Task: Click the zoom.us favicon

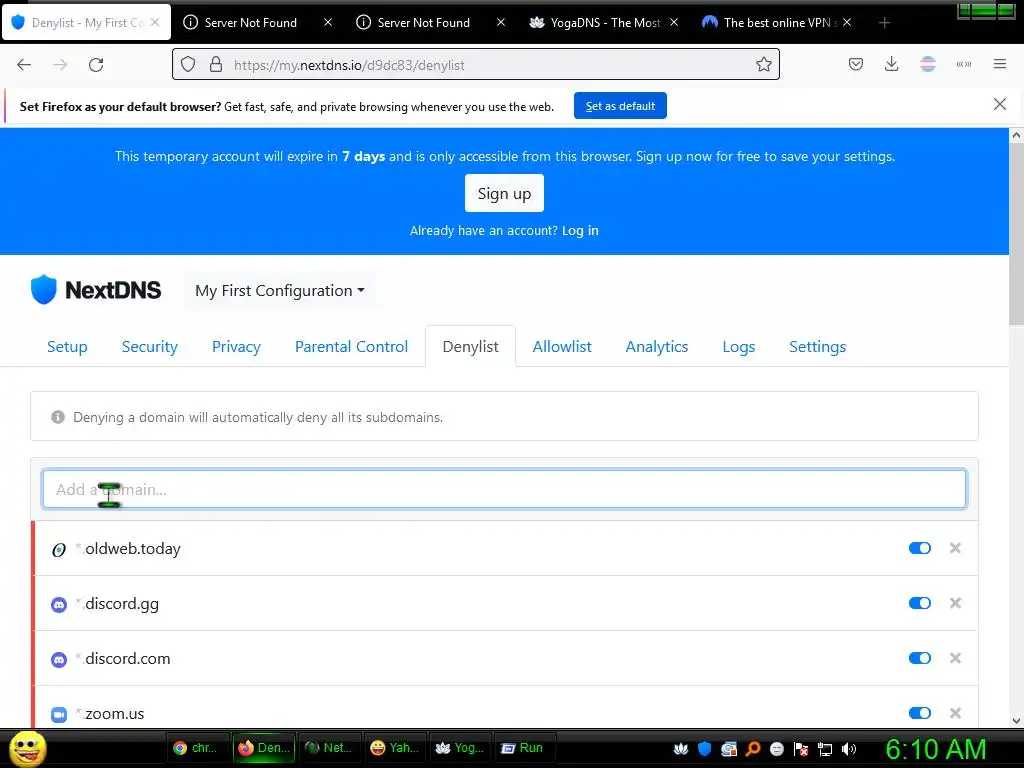Action: [59, 714]
